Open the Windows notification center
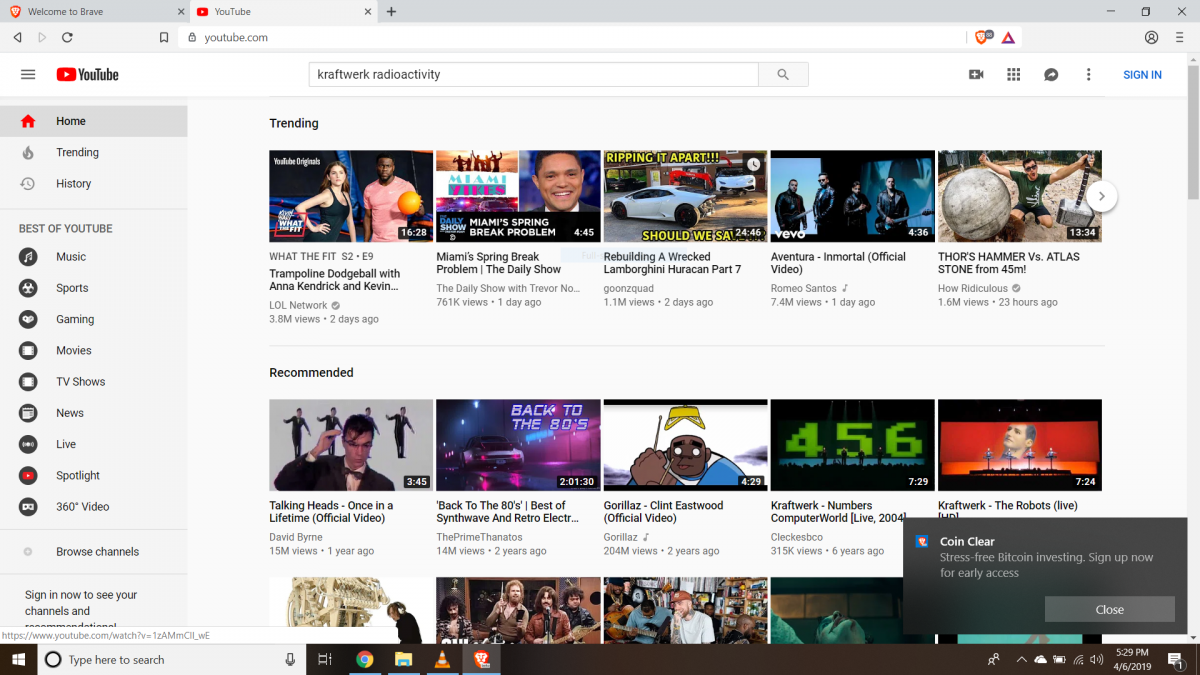This screenshot has height=675, width=1200. (1176, 659)
